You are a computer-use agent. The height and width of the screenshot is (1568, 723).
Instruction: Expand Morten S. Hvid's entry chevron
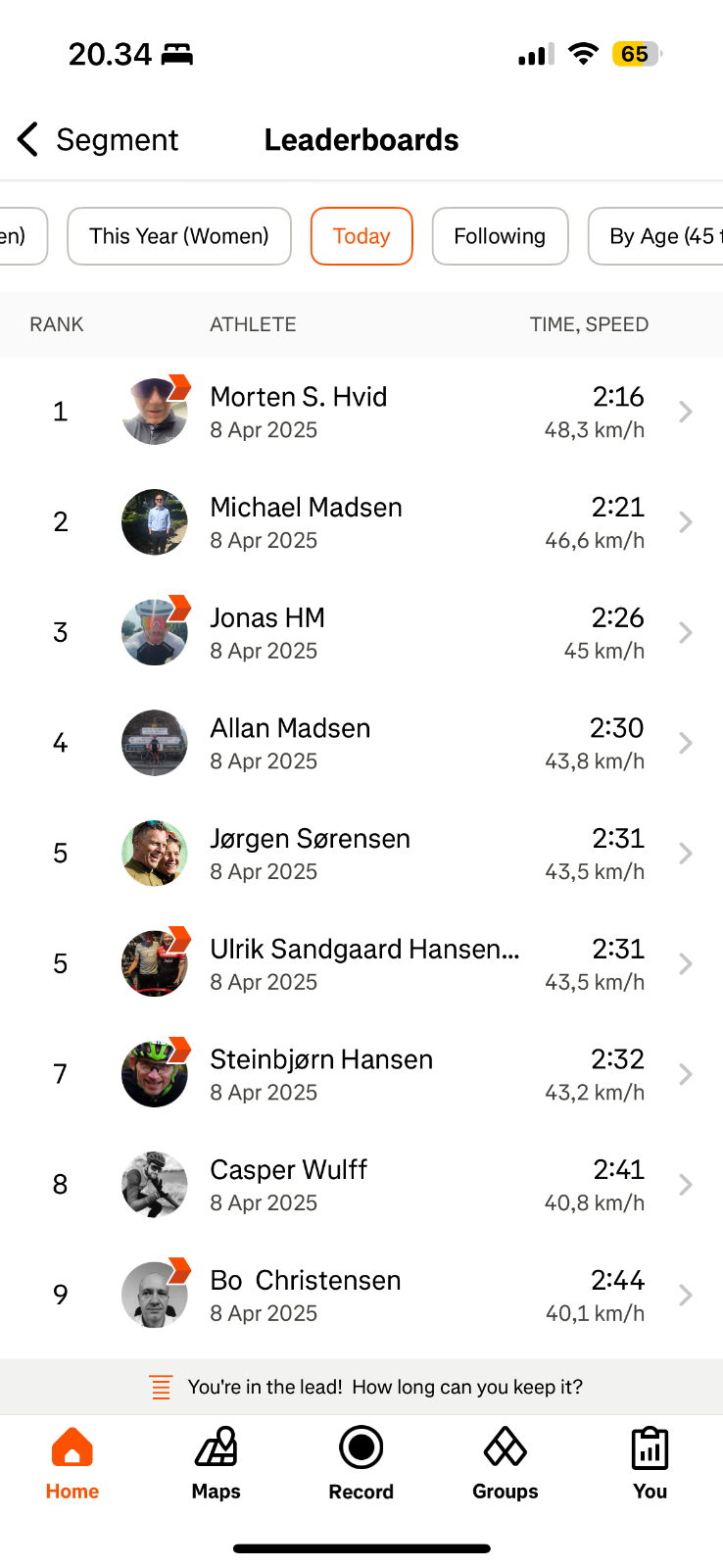[686, 413]
